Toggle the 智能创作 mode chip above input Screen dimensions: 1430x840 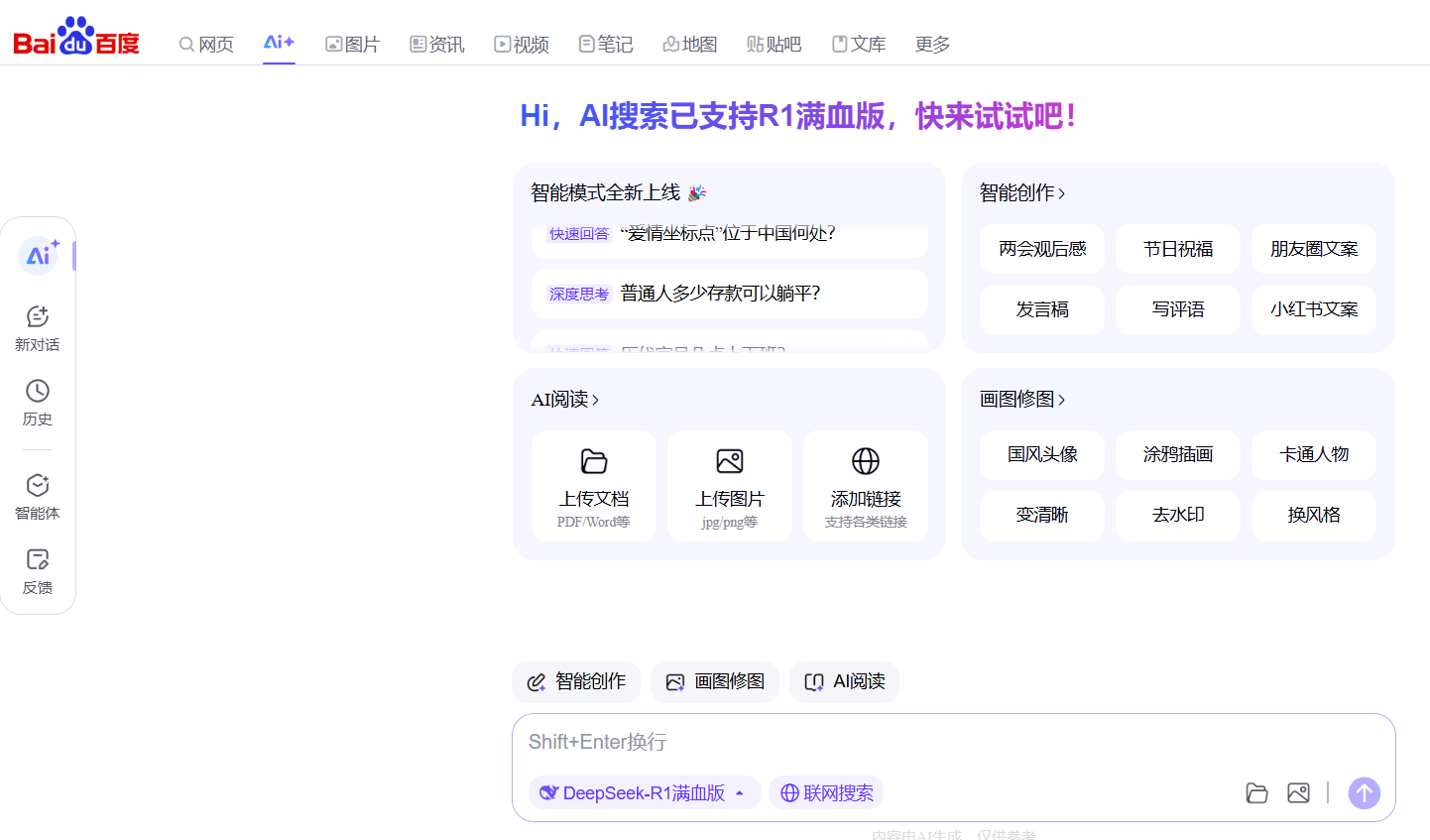click(576, 681)
